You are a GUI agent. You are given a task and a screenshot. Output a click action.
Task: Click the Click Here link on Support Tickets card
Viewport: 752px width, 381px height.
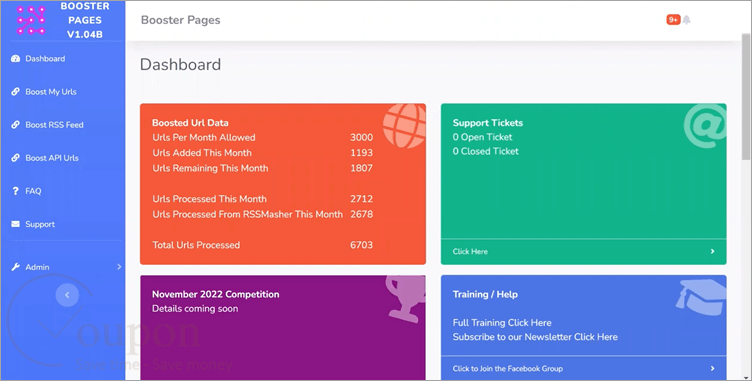click(x=470, y=251)
